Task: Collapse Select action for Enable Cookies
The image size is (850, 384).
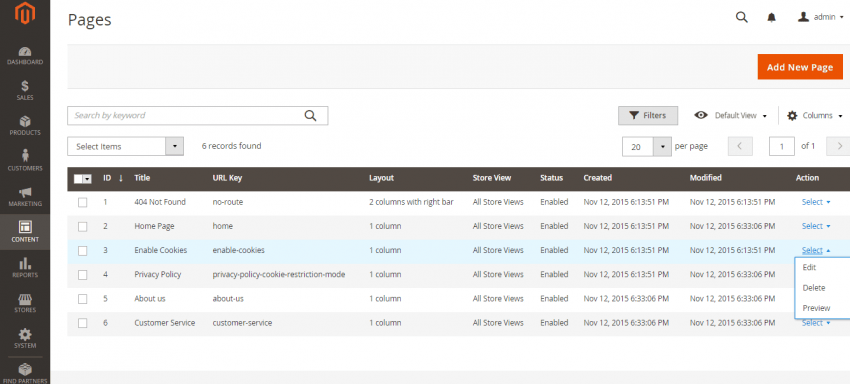Action: (816, 250)
